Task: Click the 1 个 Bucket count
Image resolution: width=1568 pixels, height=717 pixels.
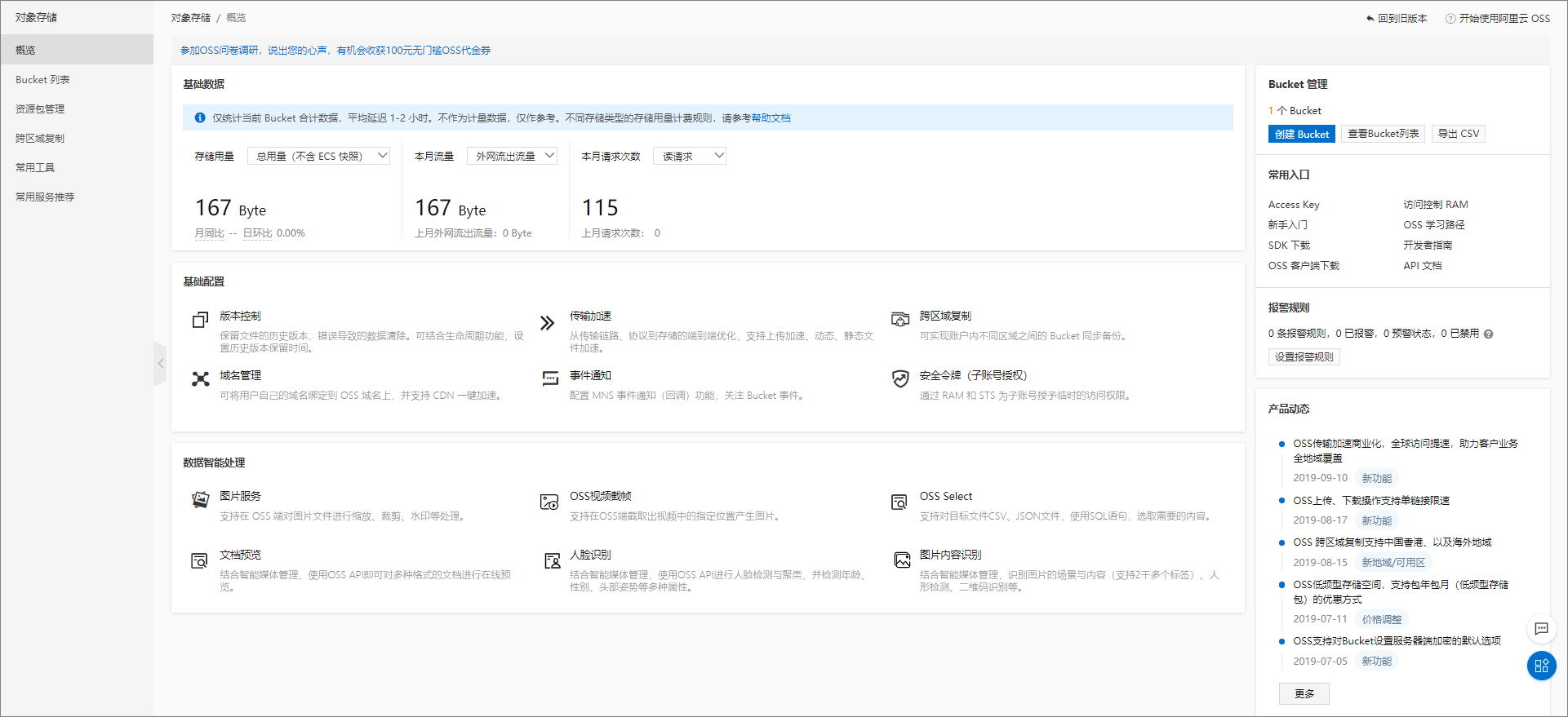Action: (1295, 111)
